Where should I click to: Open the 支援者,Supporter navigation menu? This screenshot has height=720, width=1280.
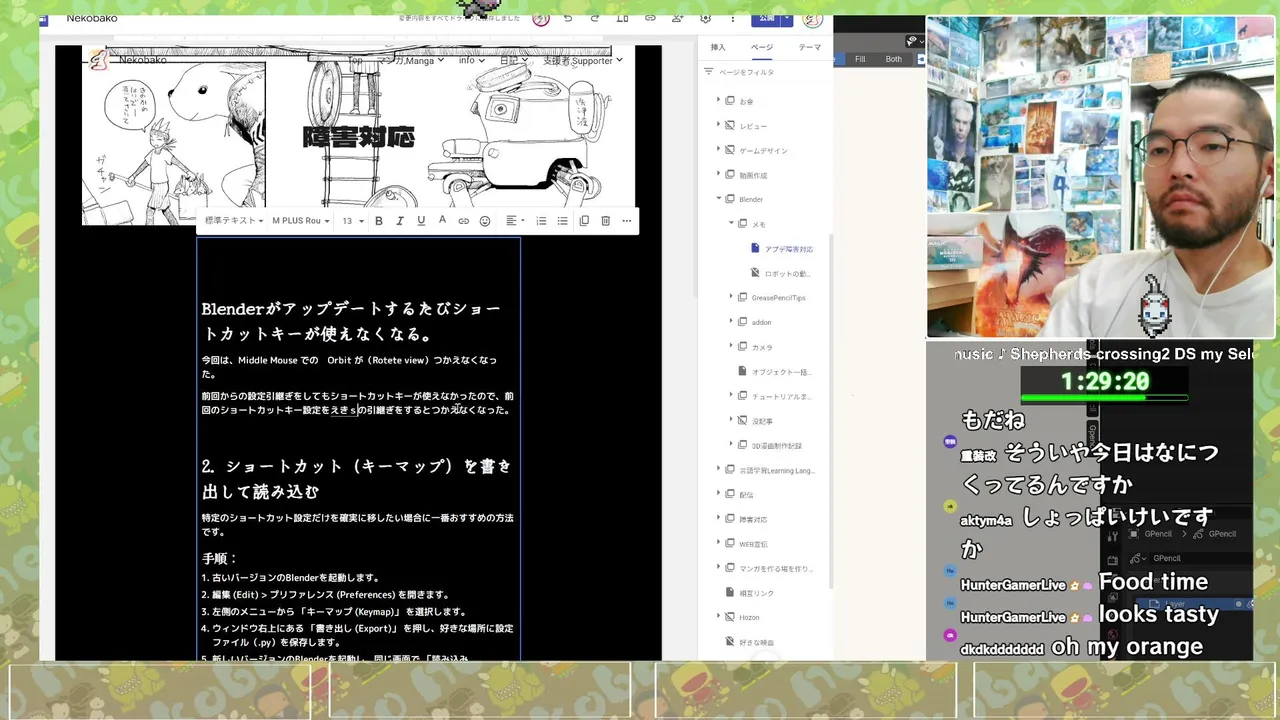(583, 60)
